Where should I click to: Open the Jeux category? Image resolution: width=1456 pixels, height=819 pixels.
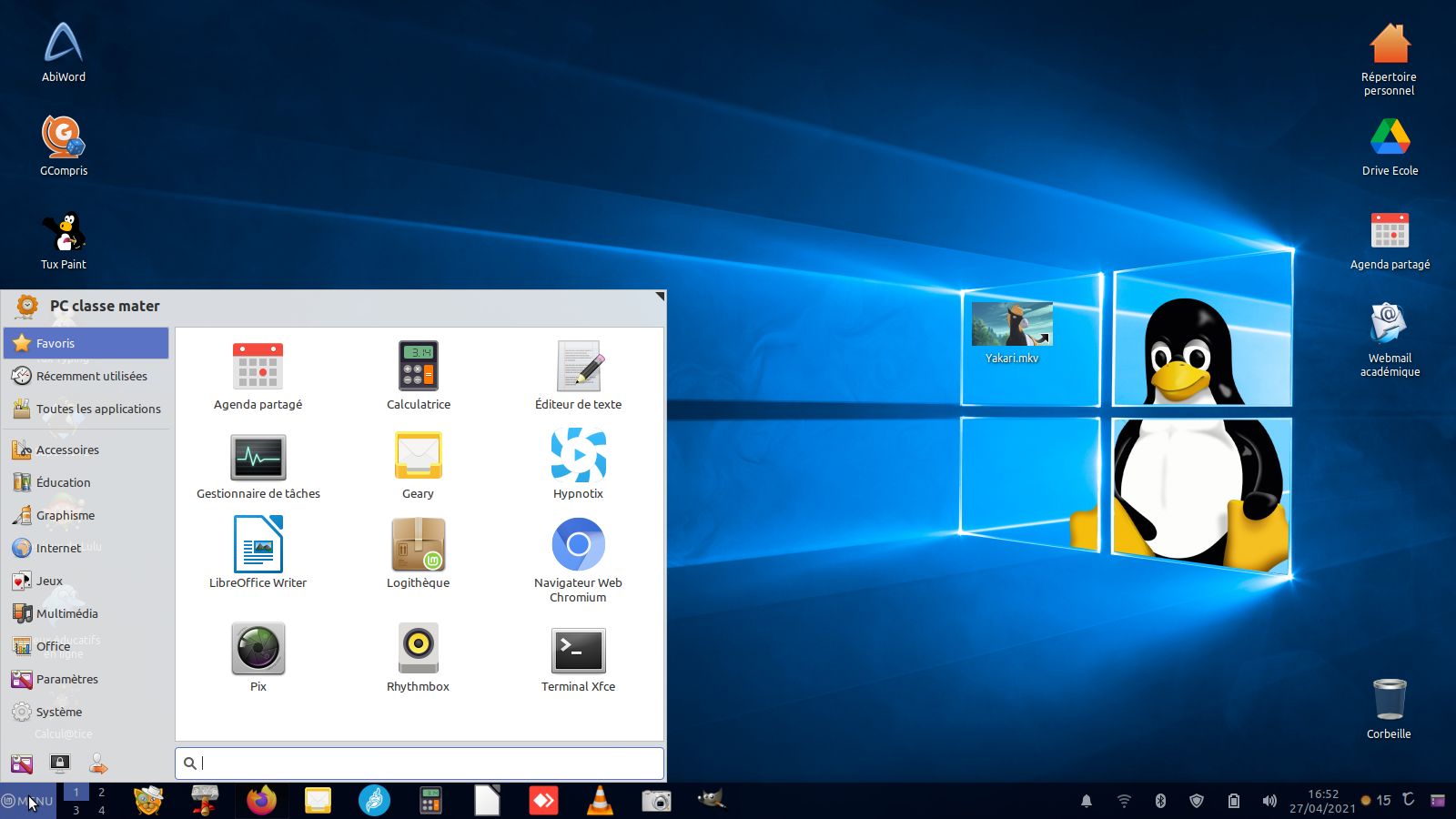(x=86, y=581)
